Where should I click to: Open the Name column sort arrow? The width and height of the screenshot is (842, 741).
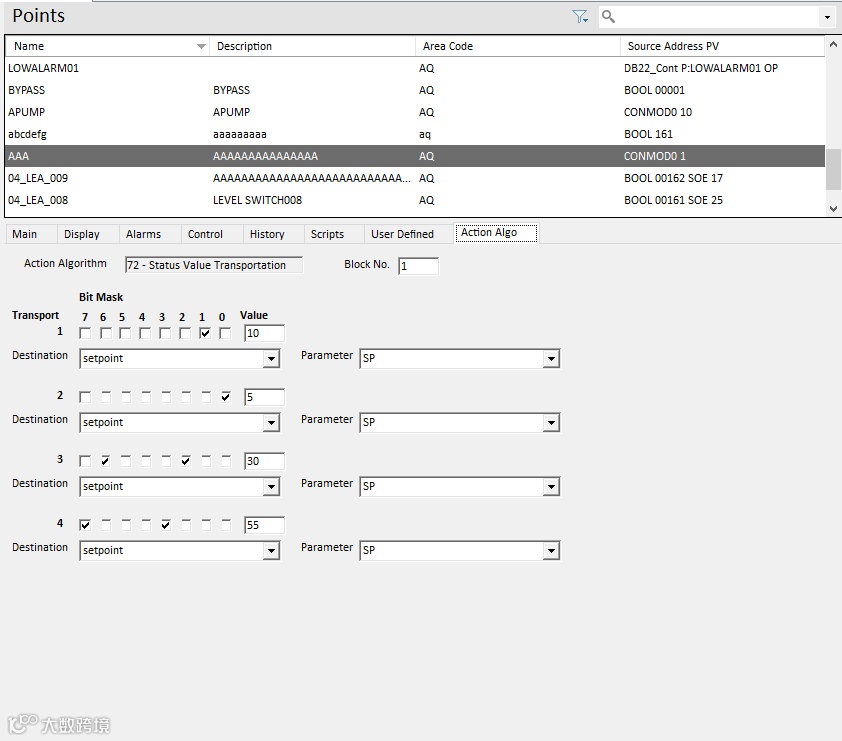(x=201, y=46)
